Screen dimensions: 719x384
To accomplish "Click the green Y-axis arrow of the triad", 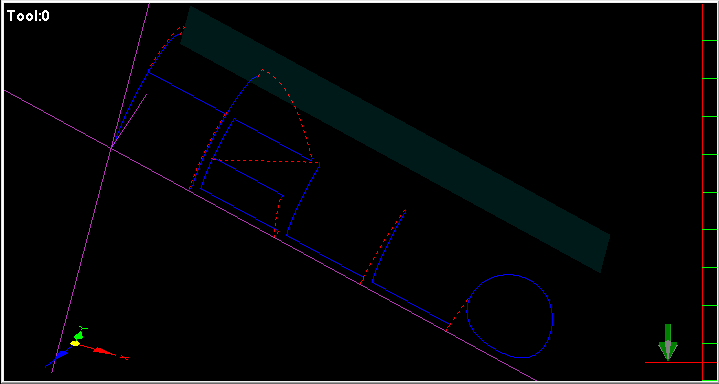I will pos(78,335).
